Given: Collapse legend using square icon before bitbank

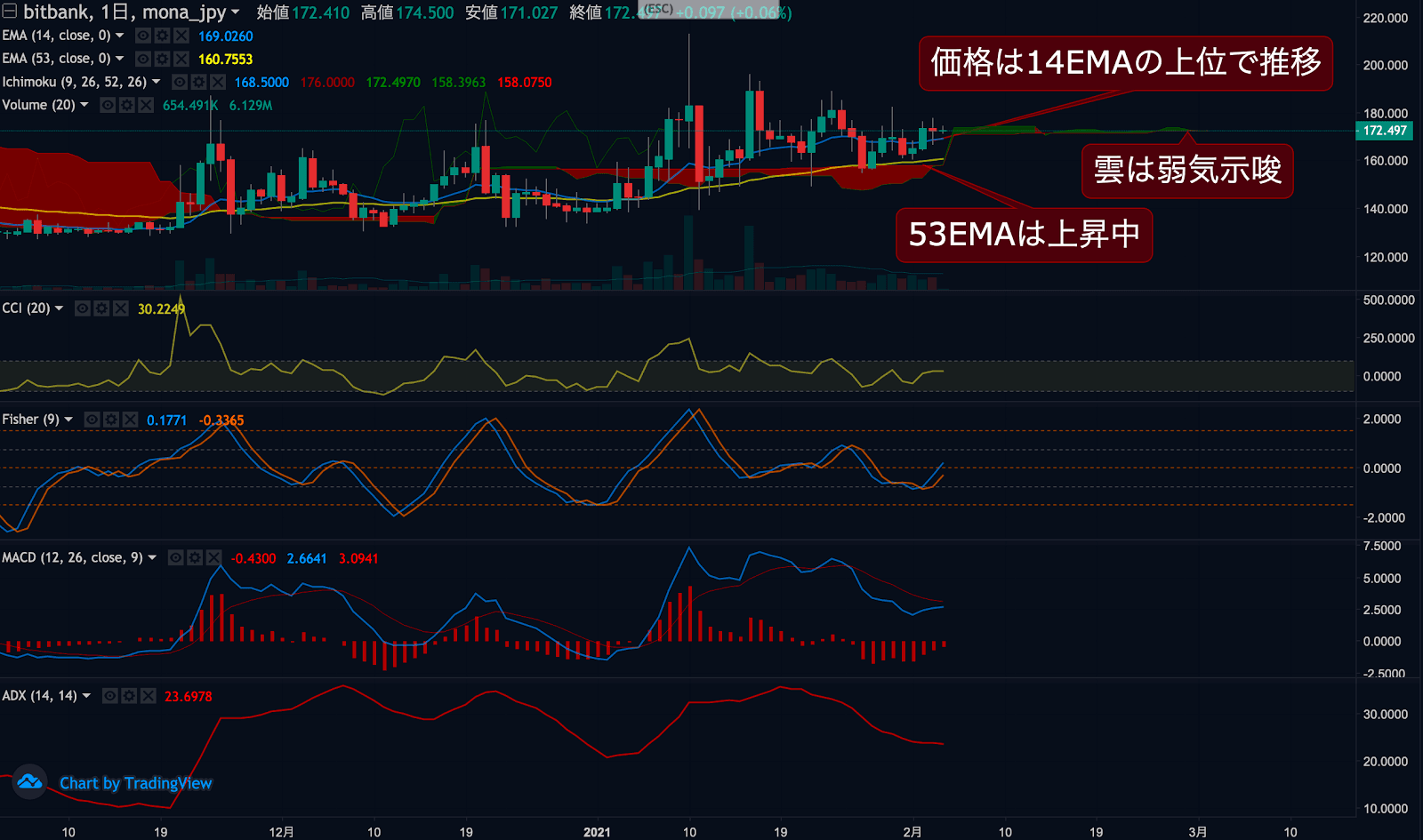Looking at the screenshot, I should (x=10, y=12).
